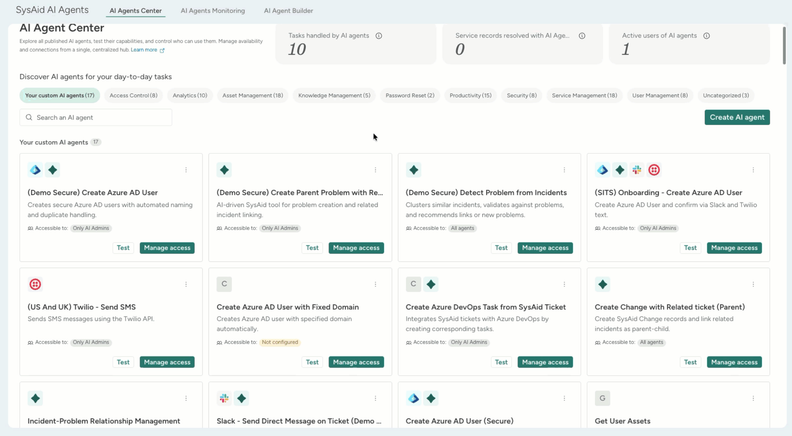Filter by User Management (8) category

point(660,95)
